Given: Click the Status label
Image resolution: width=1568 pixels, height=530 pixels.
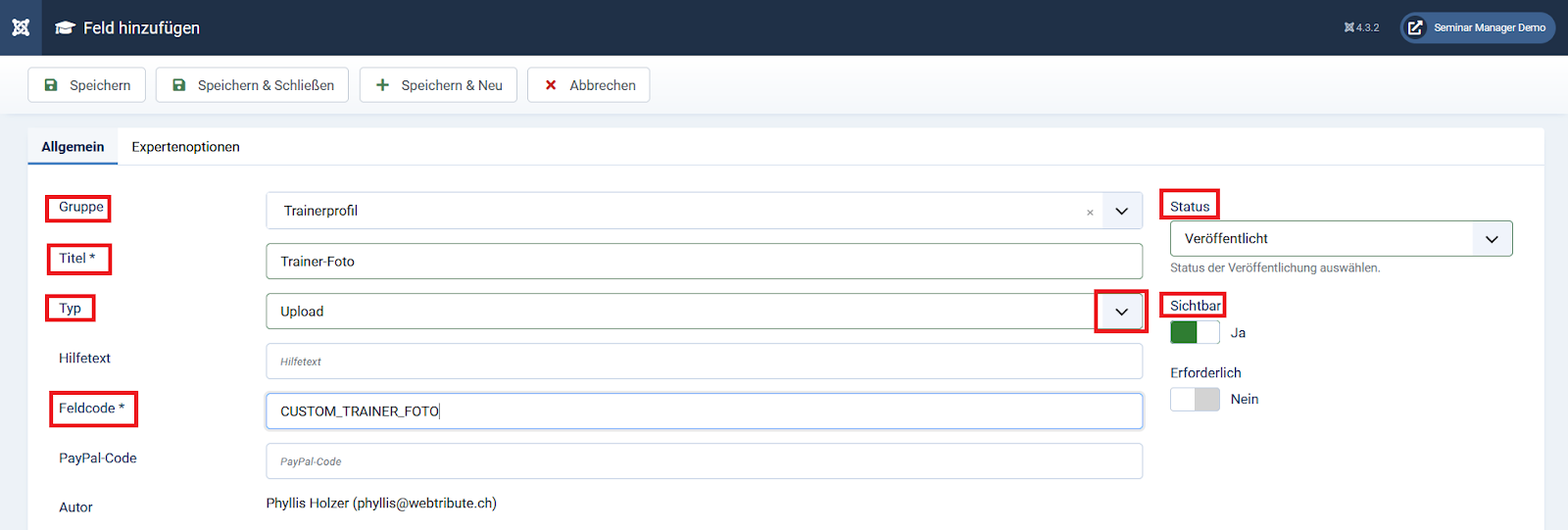Looking at the screenshot, I should click(1190, 207).
